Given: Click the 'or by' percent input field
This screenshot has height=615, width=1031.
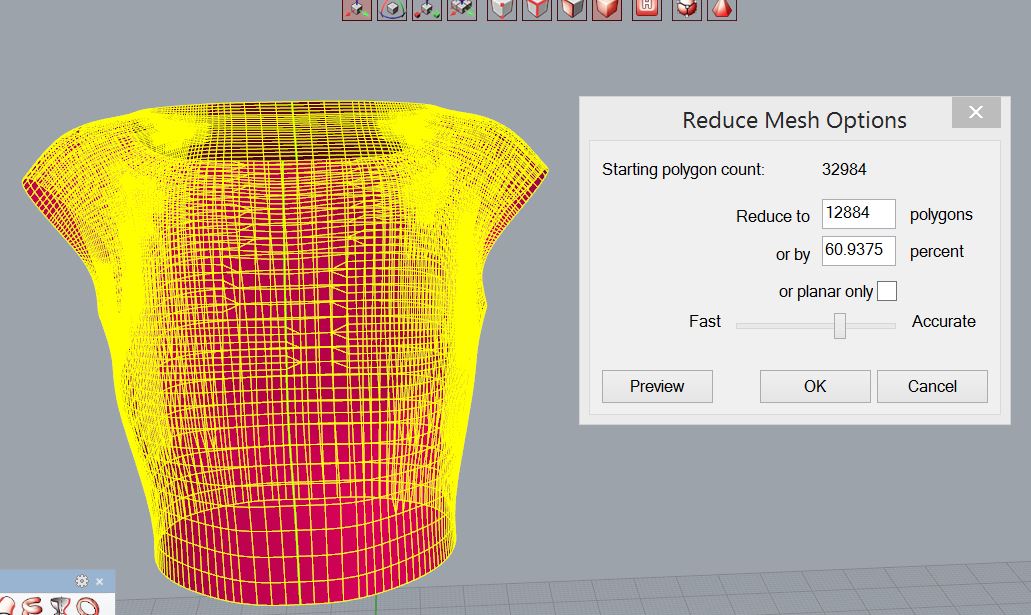Looking at the screenshot, I should [858, 251].
